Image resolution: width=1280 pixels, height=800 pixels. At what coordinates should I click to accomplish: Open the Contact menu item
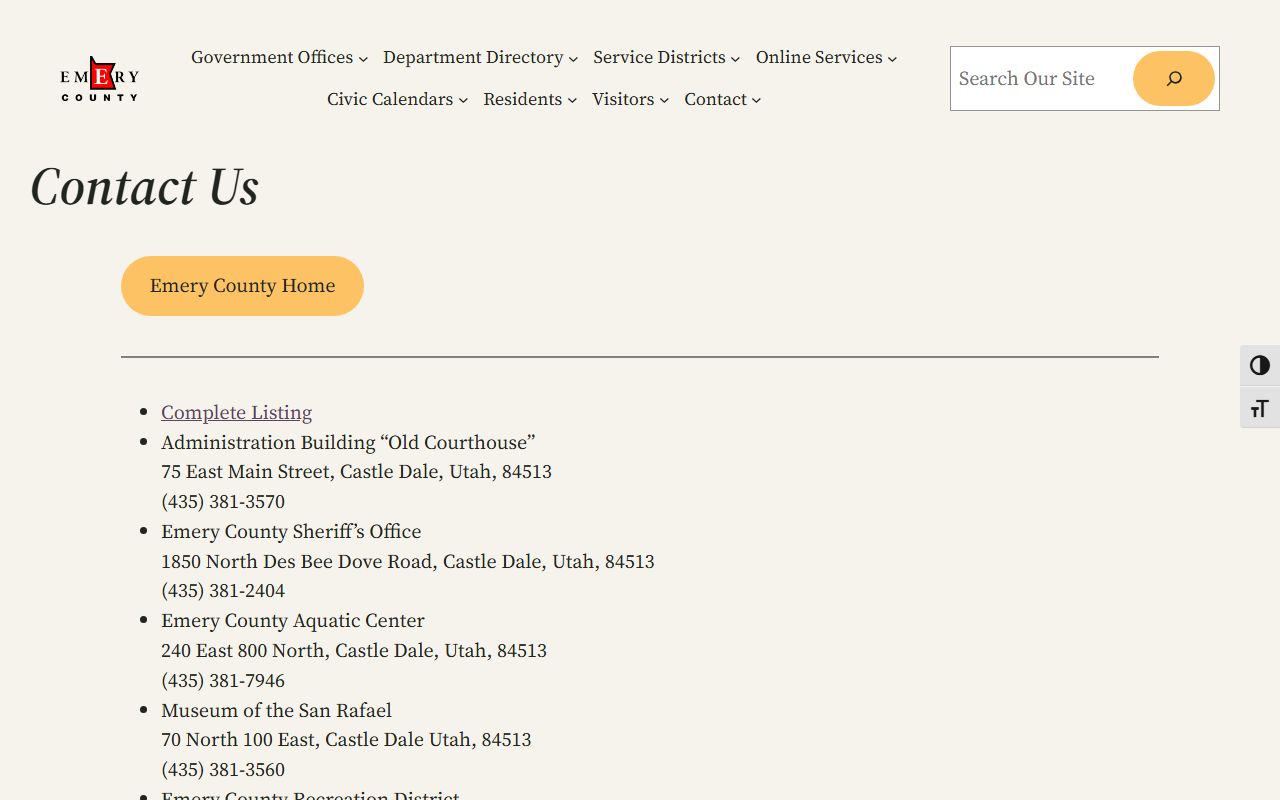(715, 100)
